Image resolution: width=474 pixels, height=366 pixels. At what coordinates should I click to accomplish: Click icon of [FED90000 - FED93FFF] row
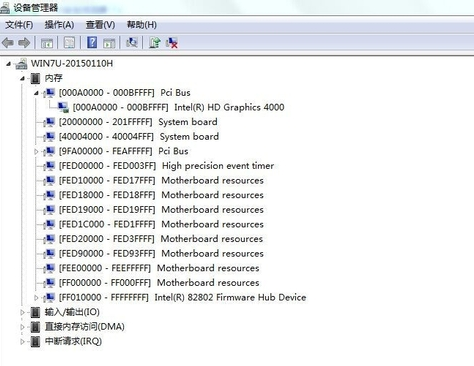49,254
